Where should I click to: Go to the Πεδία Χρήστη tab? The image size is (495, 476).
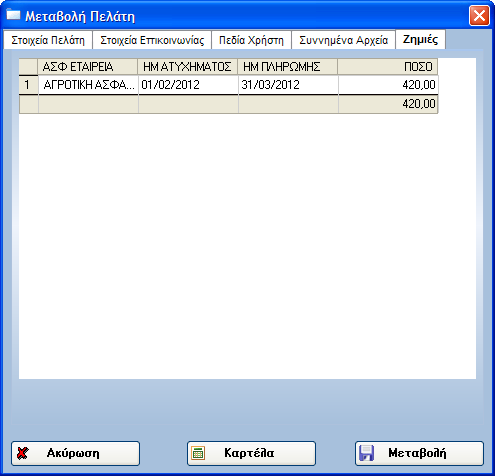pos(251,40)
